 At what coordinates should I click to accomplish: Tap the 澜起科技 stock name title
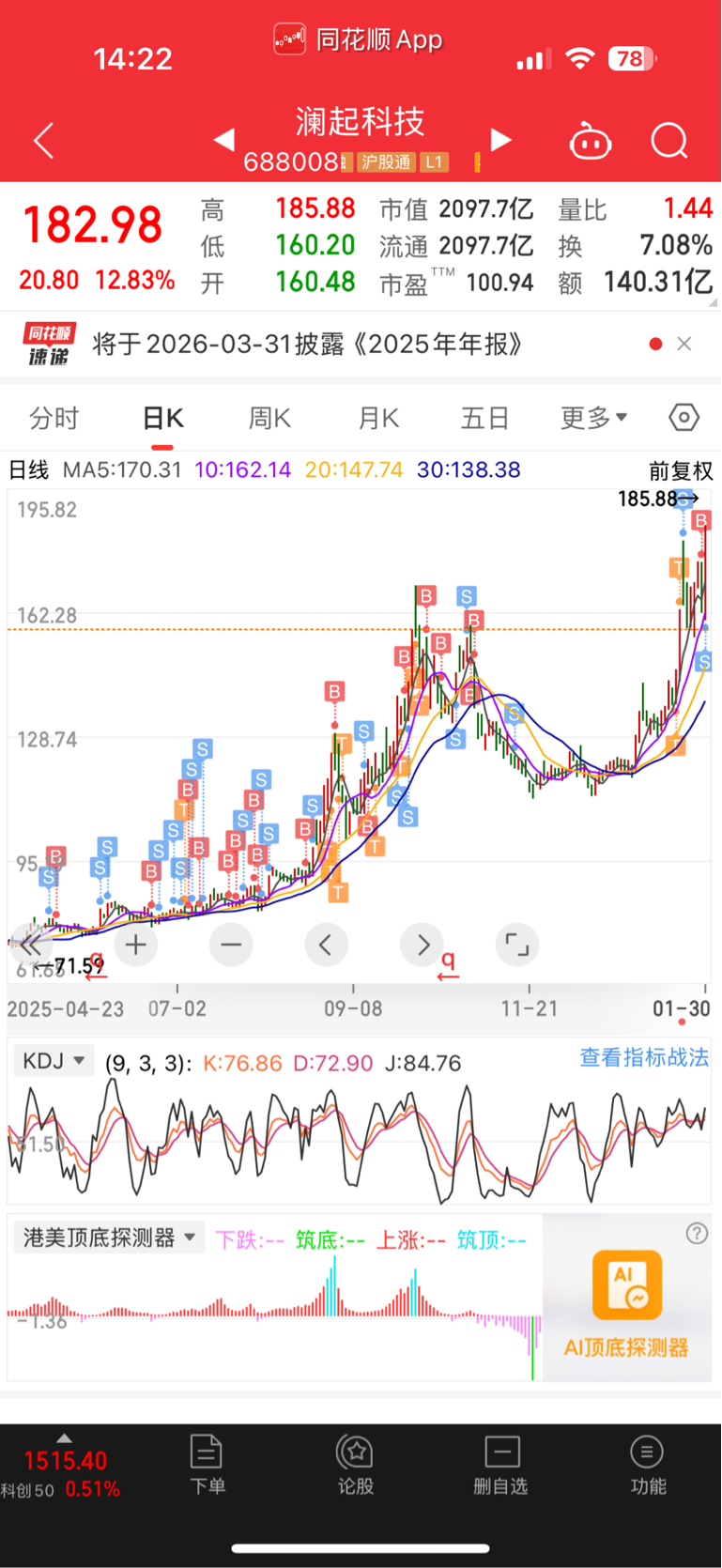pos(361,121)
